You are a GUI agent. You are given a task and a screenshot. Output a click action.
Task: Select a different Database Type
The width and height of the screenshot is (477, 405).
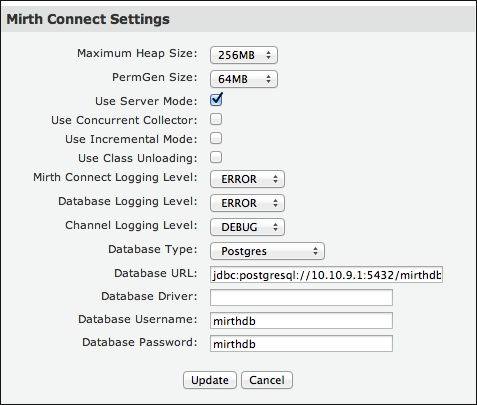pos(267,251)
